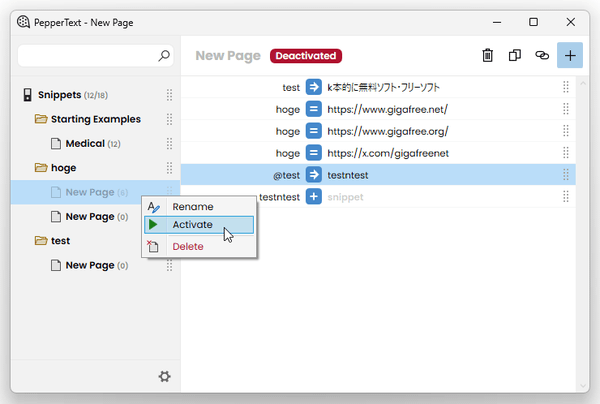
Task: Click the trash icon in the page header
Action: (x=487, y=55)
